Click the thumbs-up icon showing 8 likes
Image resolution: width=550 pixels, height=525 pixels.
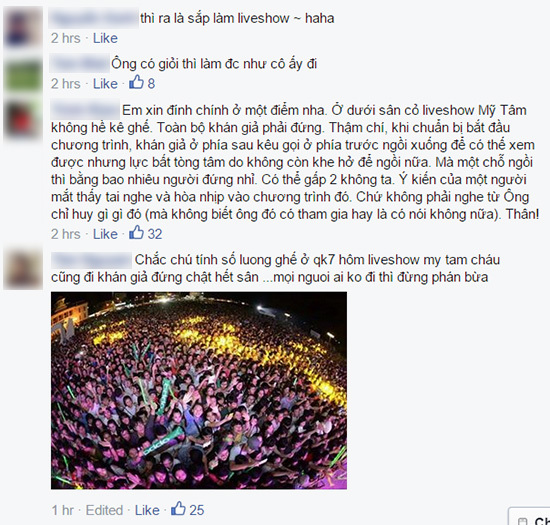136,82
